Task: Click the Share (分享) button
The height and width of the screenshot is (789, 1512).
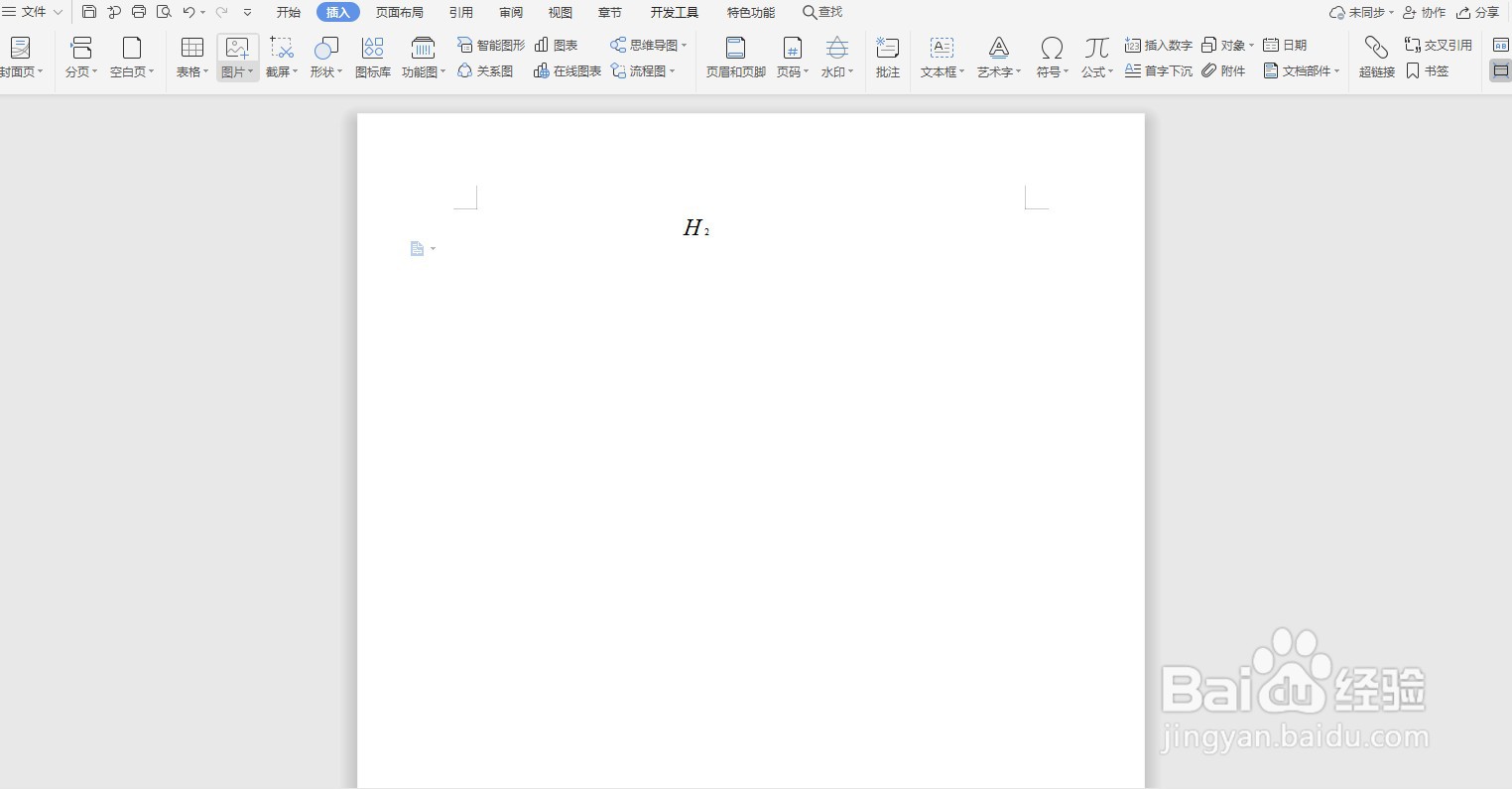Action: coord(1477,12)
